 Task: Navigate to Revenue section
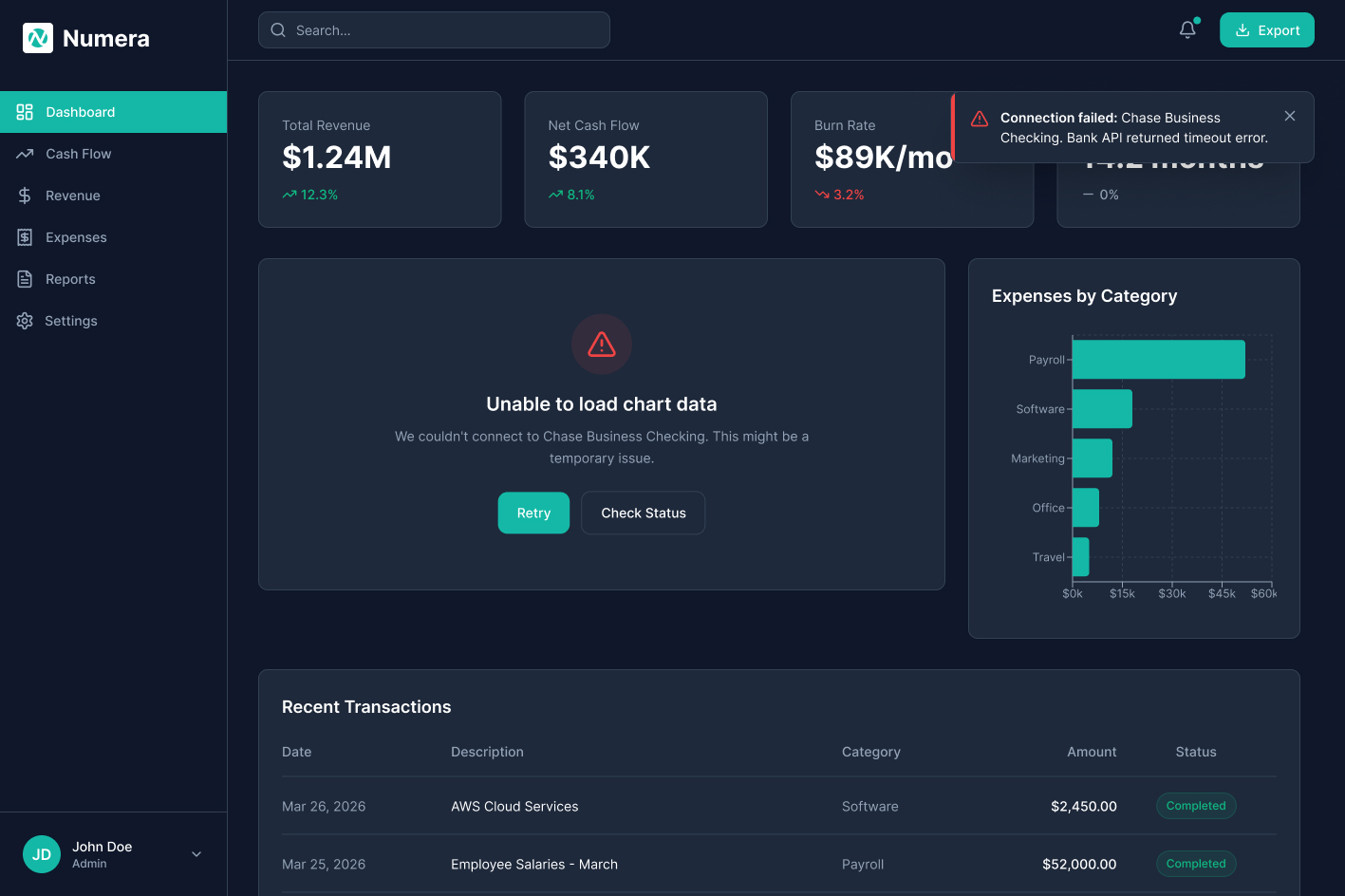tap(114, 196)
